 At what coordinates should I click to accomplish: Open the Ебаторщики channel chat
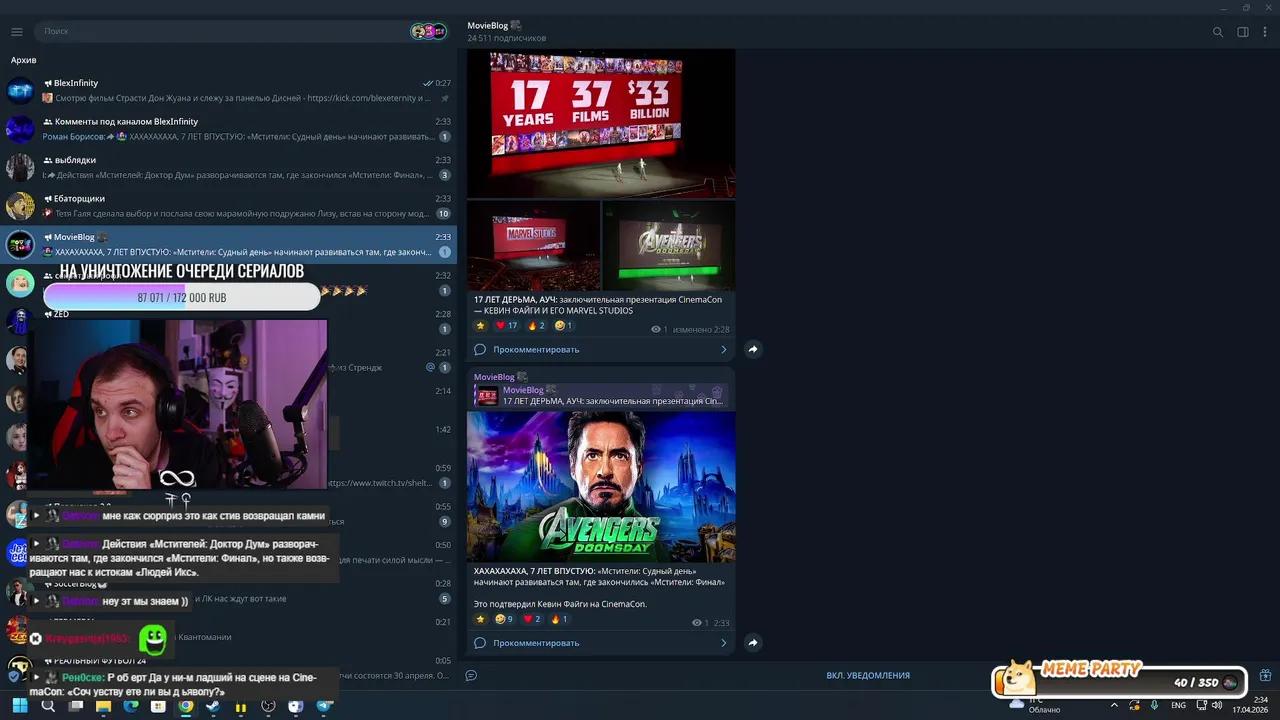(x=228, y=206)
